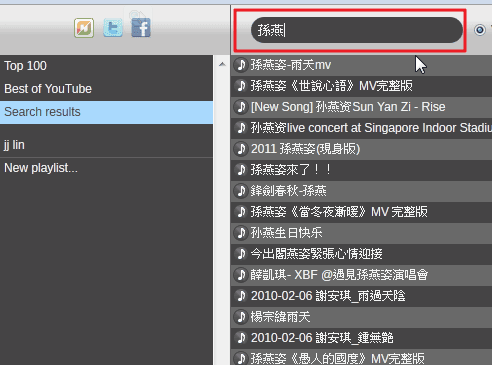492x365 pixels.
Task: Click the Twitter share icon
Action: pyautogui.click(x=113, y=28)
